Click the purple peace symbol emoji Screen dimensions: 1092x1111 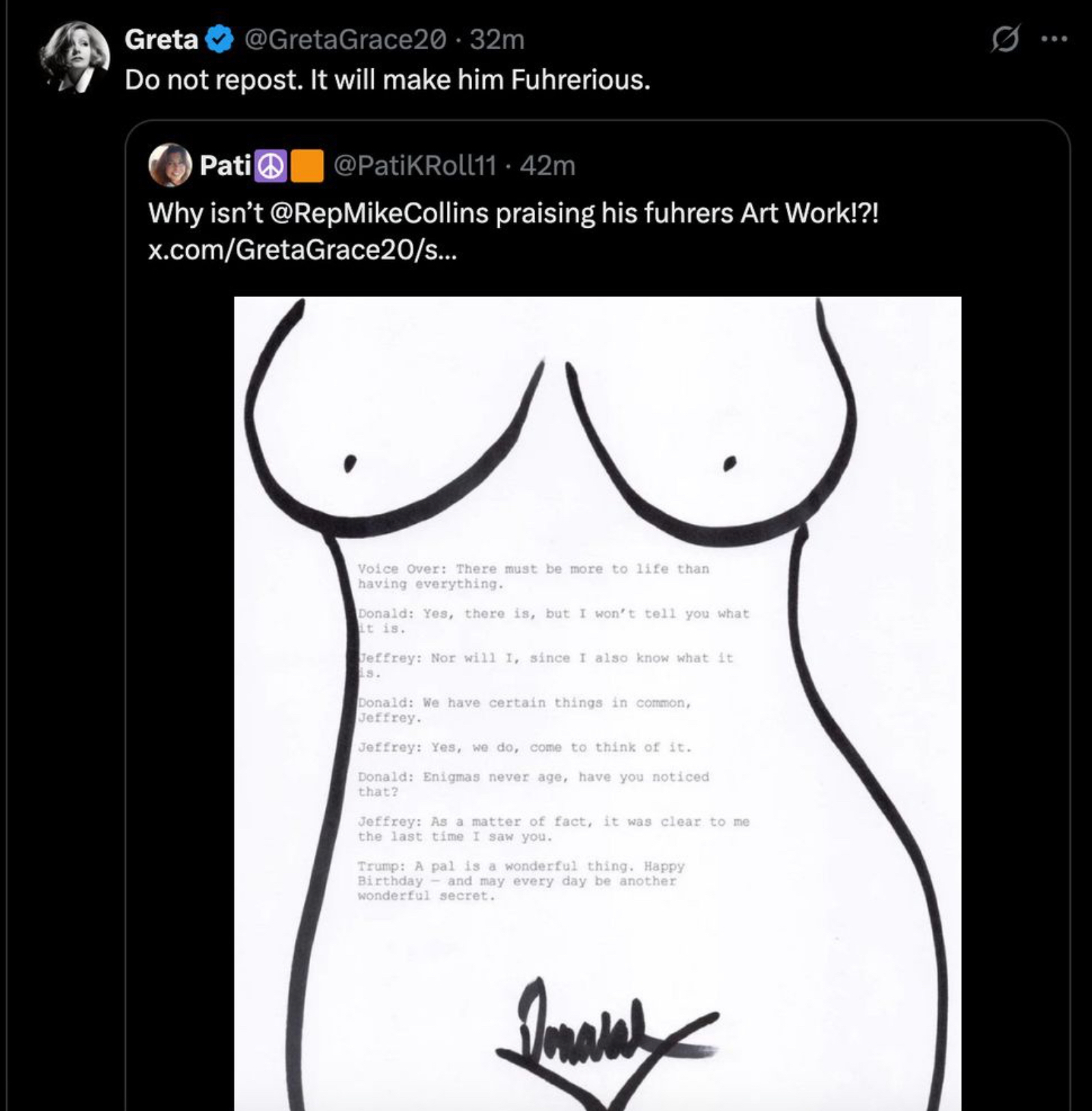[271, 166]
